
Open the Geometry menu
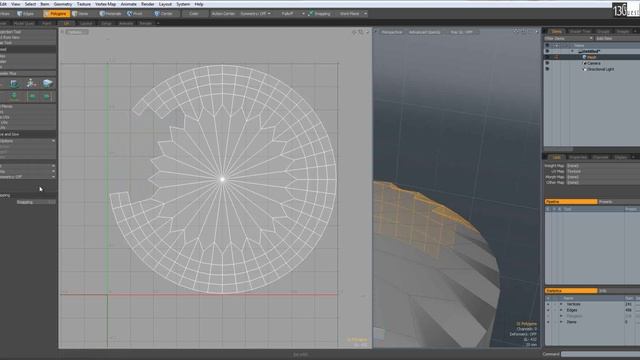coord(63,4)
